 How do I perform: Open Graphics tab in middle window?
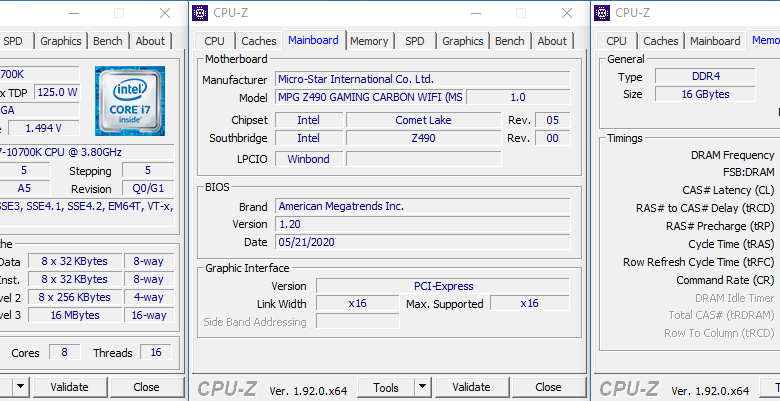click(463, 41)
